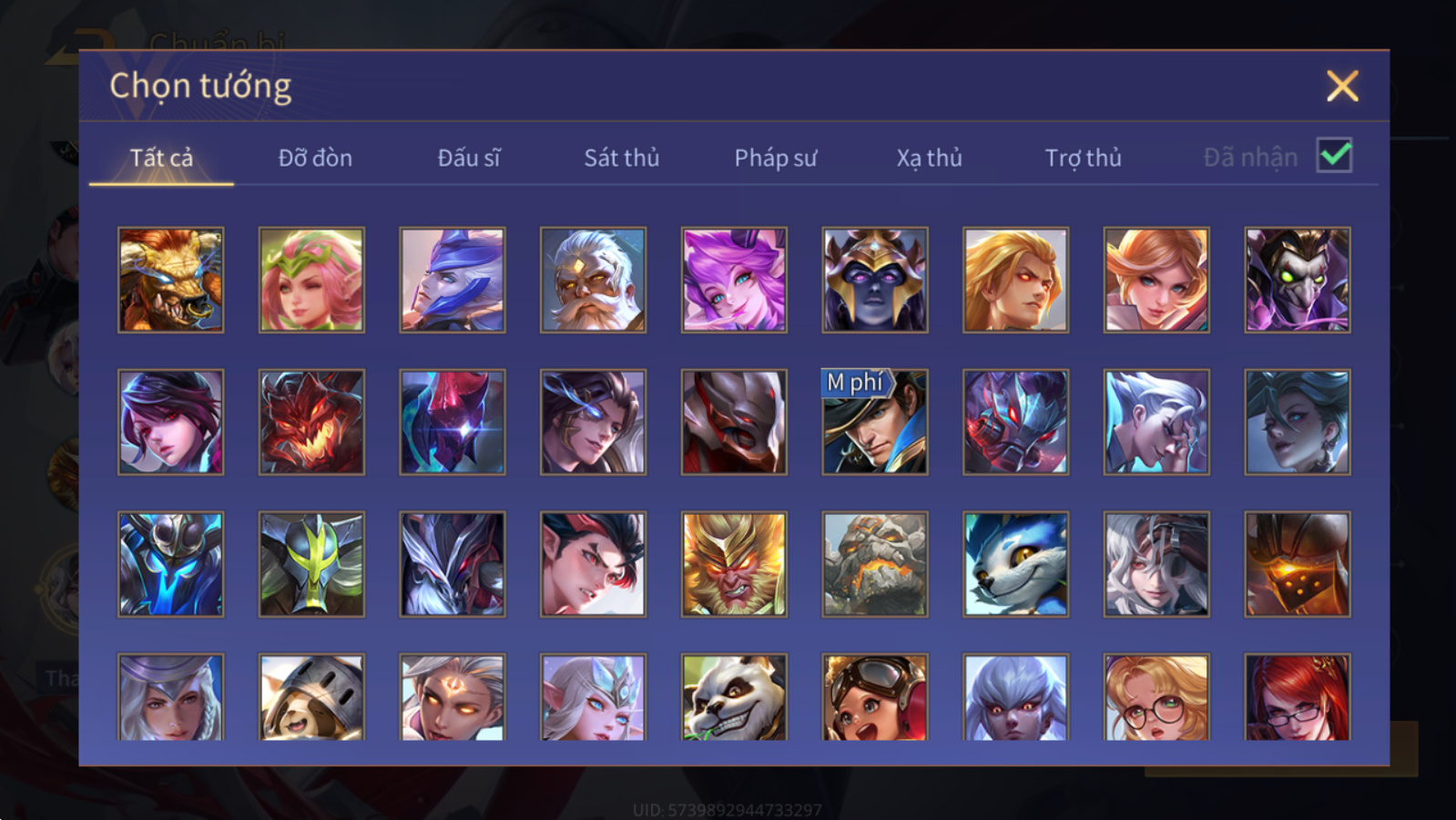1456x820 pixels.
Task: Select the Tất cả tab
Action: point(161,158)
